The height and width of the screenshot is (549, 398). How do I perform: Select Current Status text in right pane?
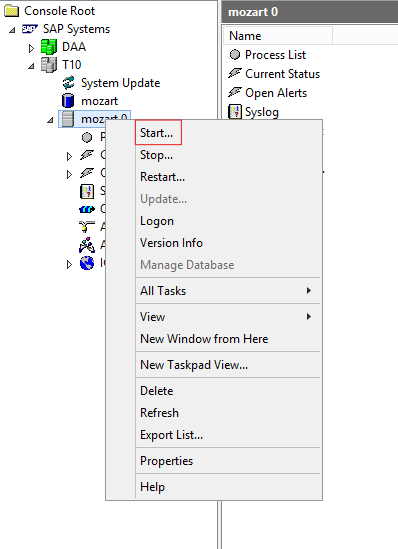(282, 74)
